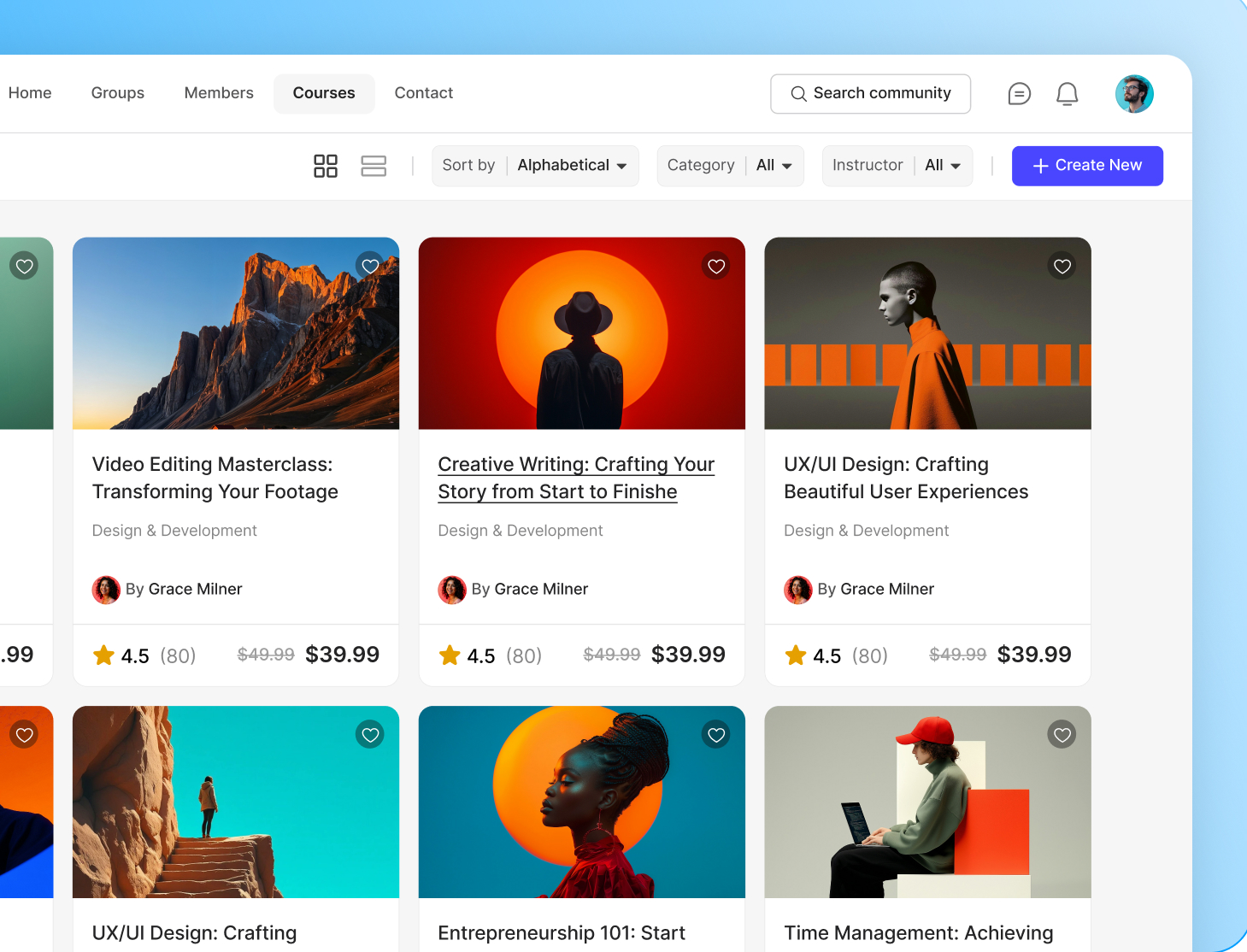Switch to grid view layout
Screen dimensions: 1247x952
click(x=326, y=166)
